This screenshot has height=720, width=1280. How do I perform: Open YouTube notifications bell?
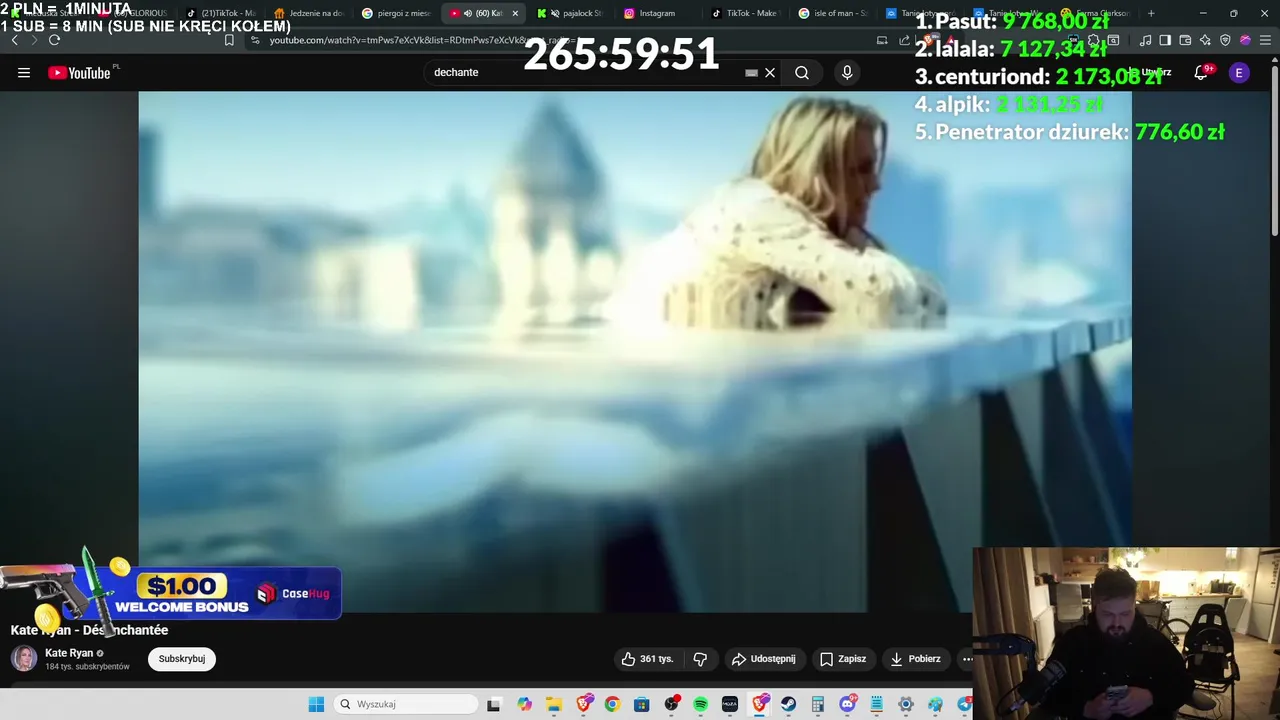[x=1202, y=72]
